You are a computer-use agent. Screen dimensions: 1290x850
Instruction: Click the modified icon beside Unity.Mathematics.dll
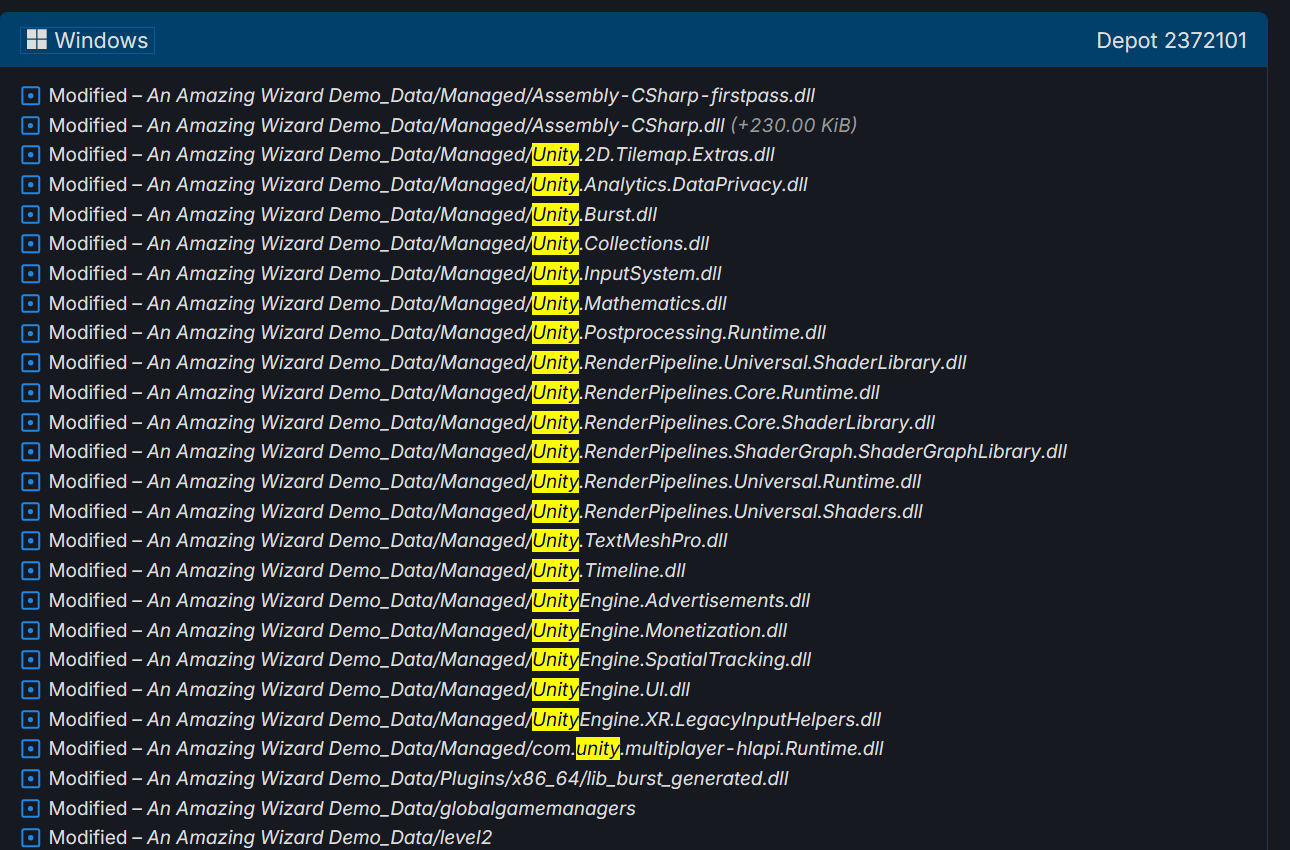click(x=30, y=304)
